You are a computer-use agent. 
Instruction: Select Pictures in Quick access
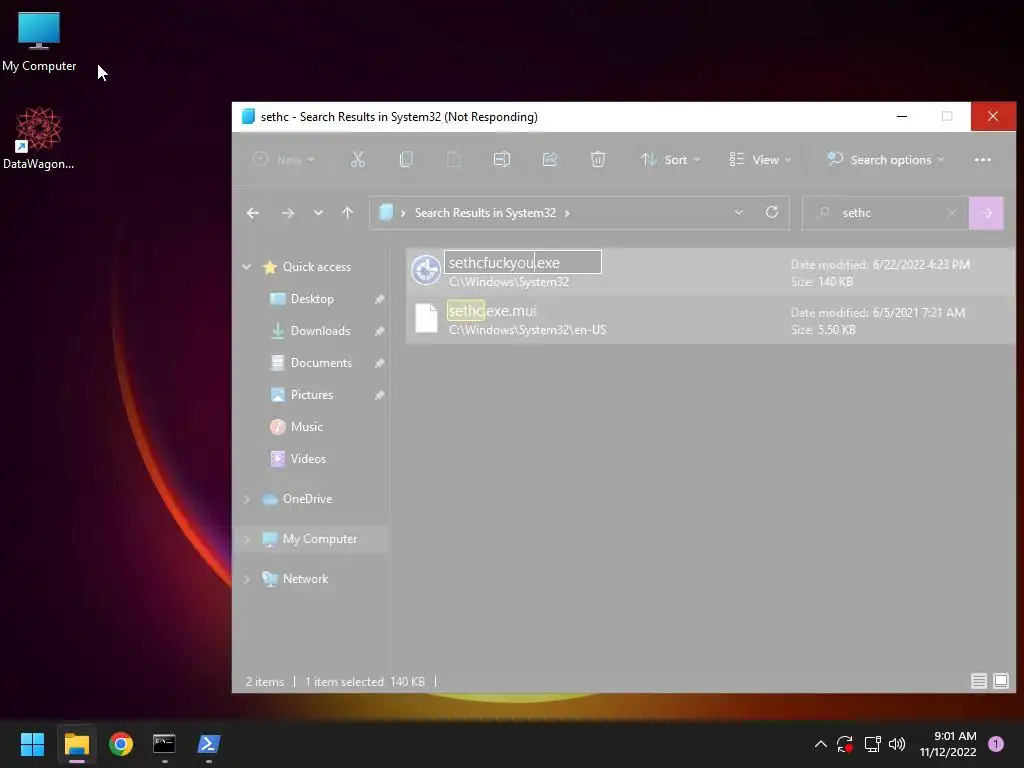[312, 394]
